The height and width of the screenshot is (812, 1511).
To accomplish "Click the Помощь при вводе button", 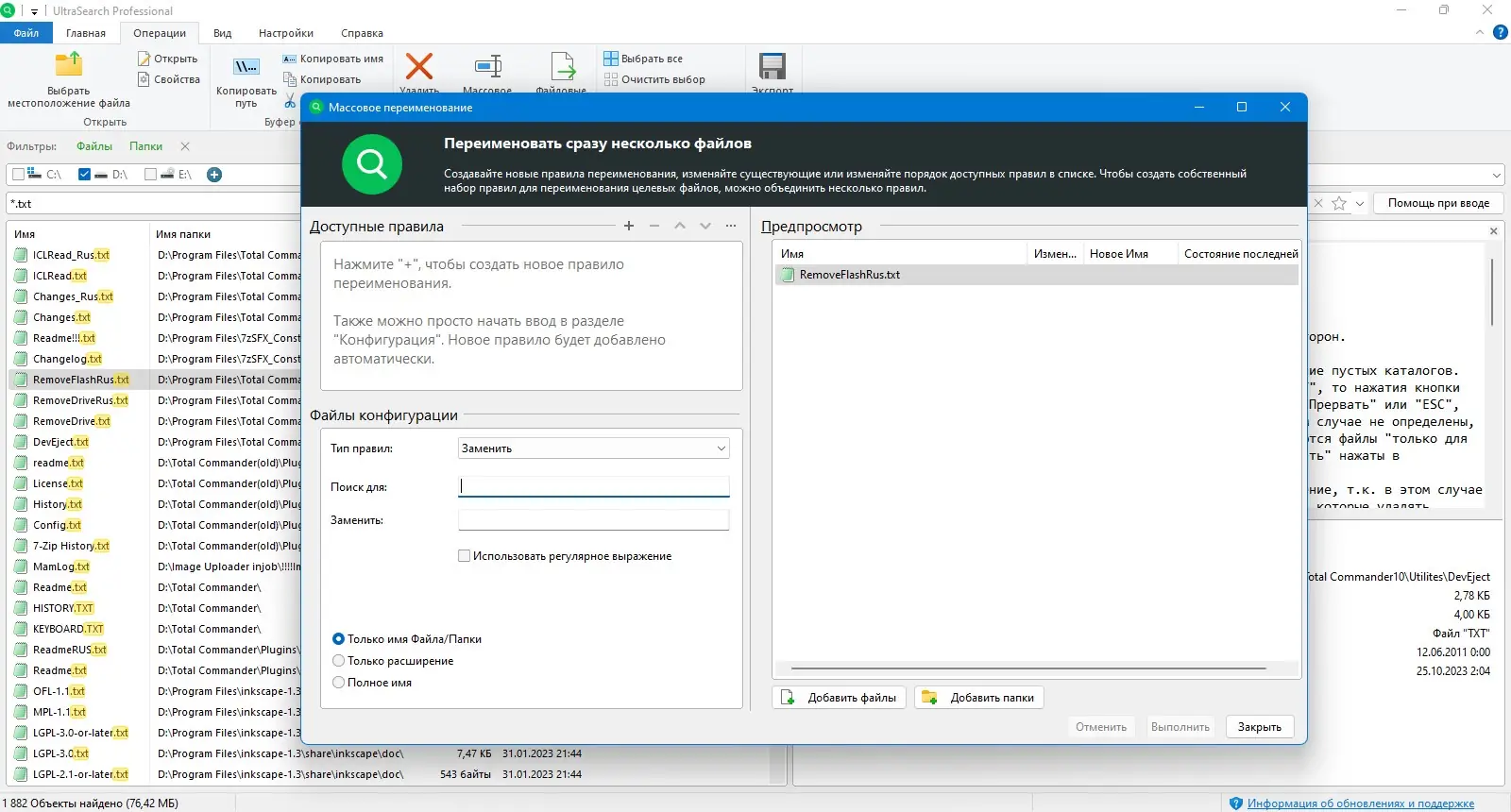I will click(1438, 203).
